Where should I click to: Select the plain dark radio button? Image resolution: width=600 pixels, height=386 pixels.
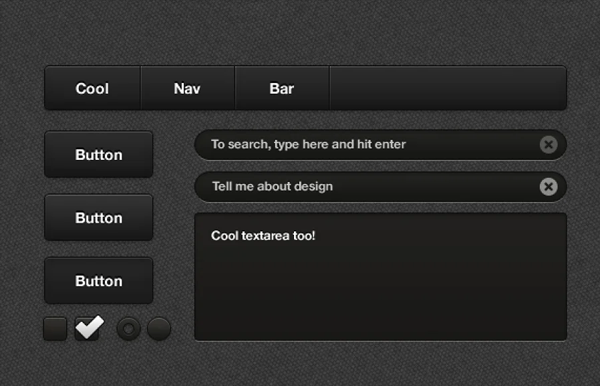coord(159,329)
